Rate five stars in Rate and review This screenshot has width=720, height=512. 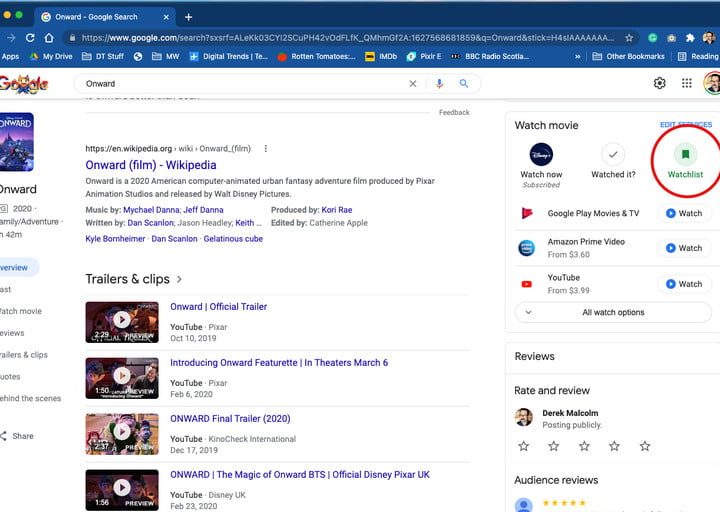click(645, 446)
